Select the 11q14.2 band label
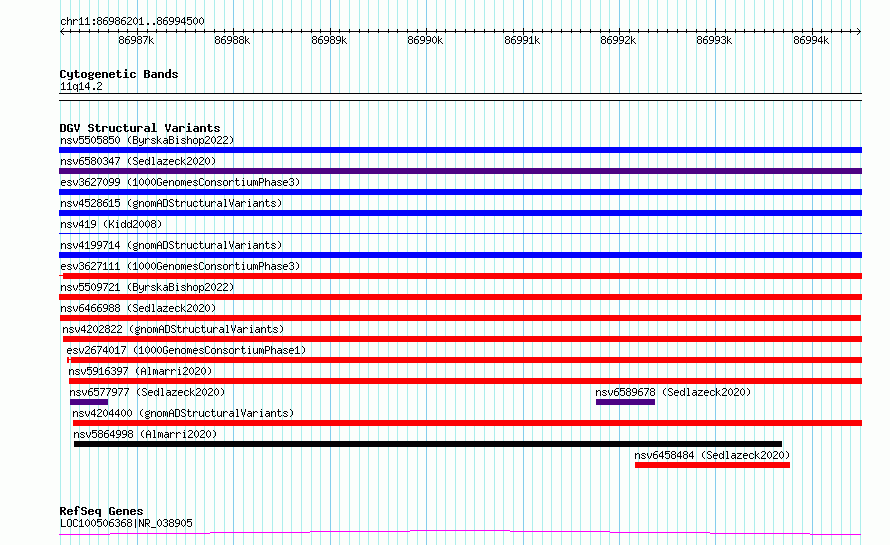This screenshot has height=545, width=890. pos(81,86)
